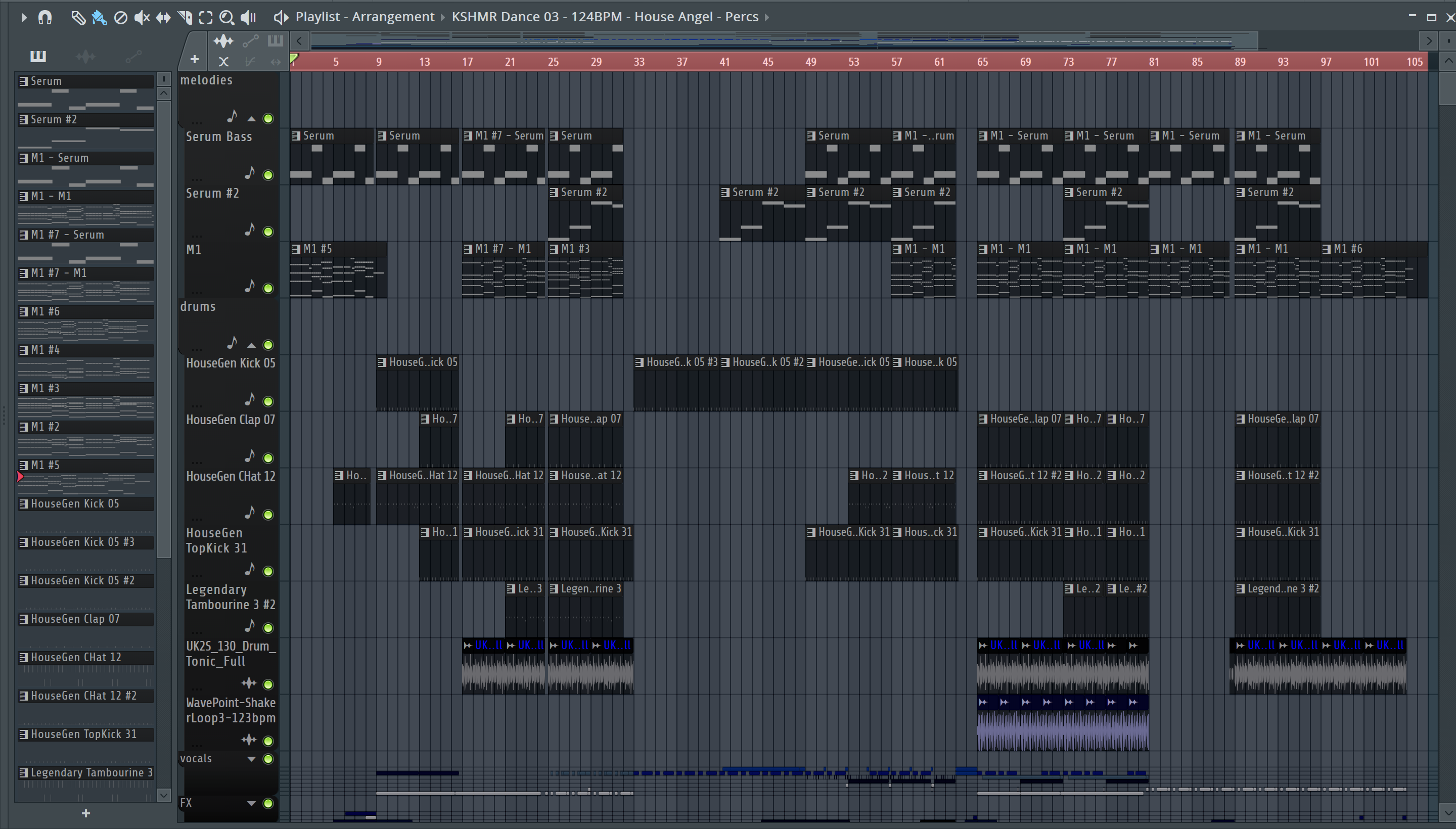Click the Playlist - Arrangement title
Screen dimensions: 1456x829
365,17
